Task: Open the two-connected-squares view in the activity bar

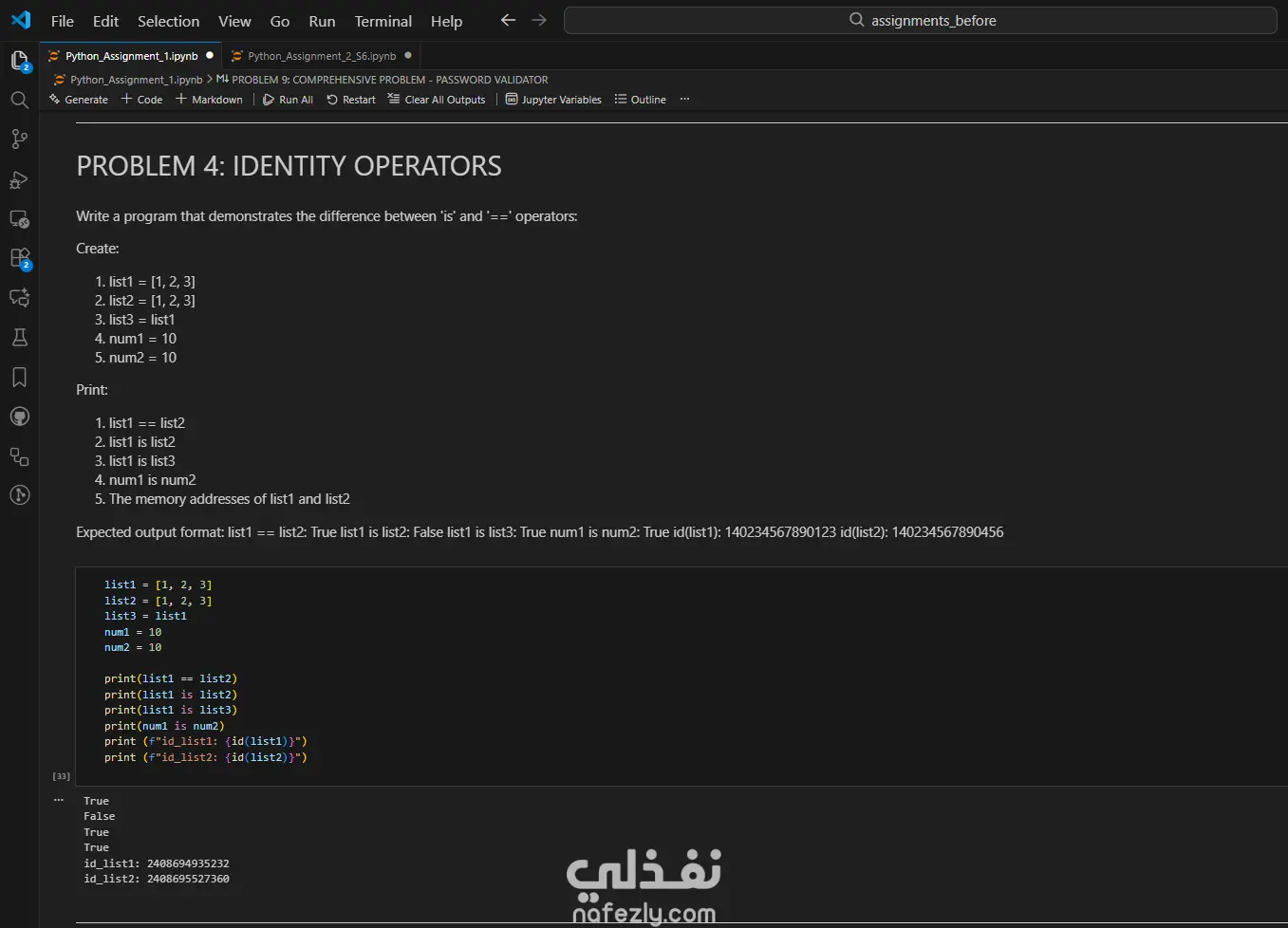Action: point(19,456)
